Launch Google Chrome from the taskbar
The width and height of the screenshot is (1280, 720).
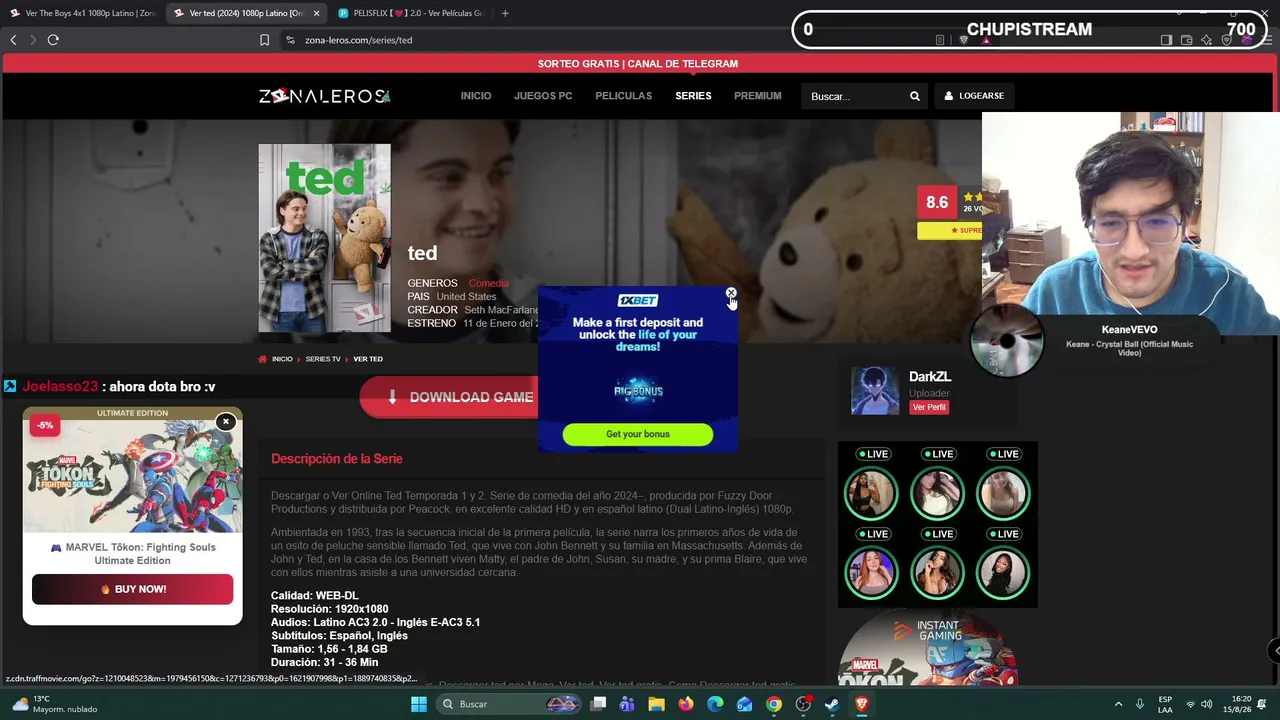774,704
